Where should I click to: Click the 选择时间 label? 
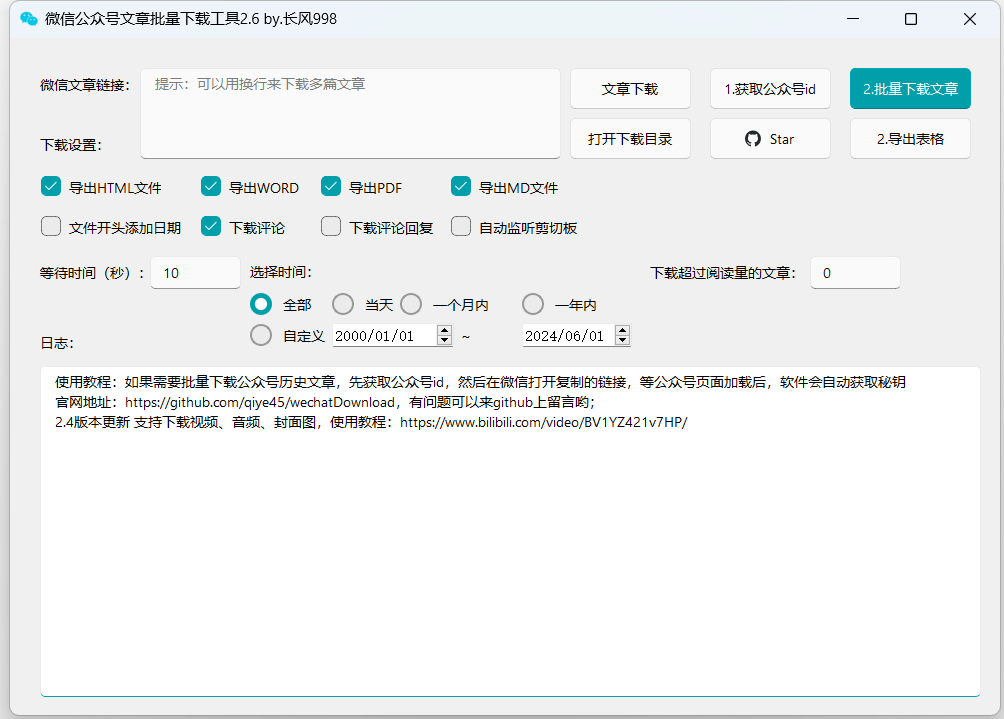point(280,272)
